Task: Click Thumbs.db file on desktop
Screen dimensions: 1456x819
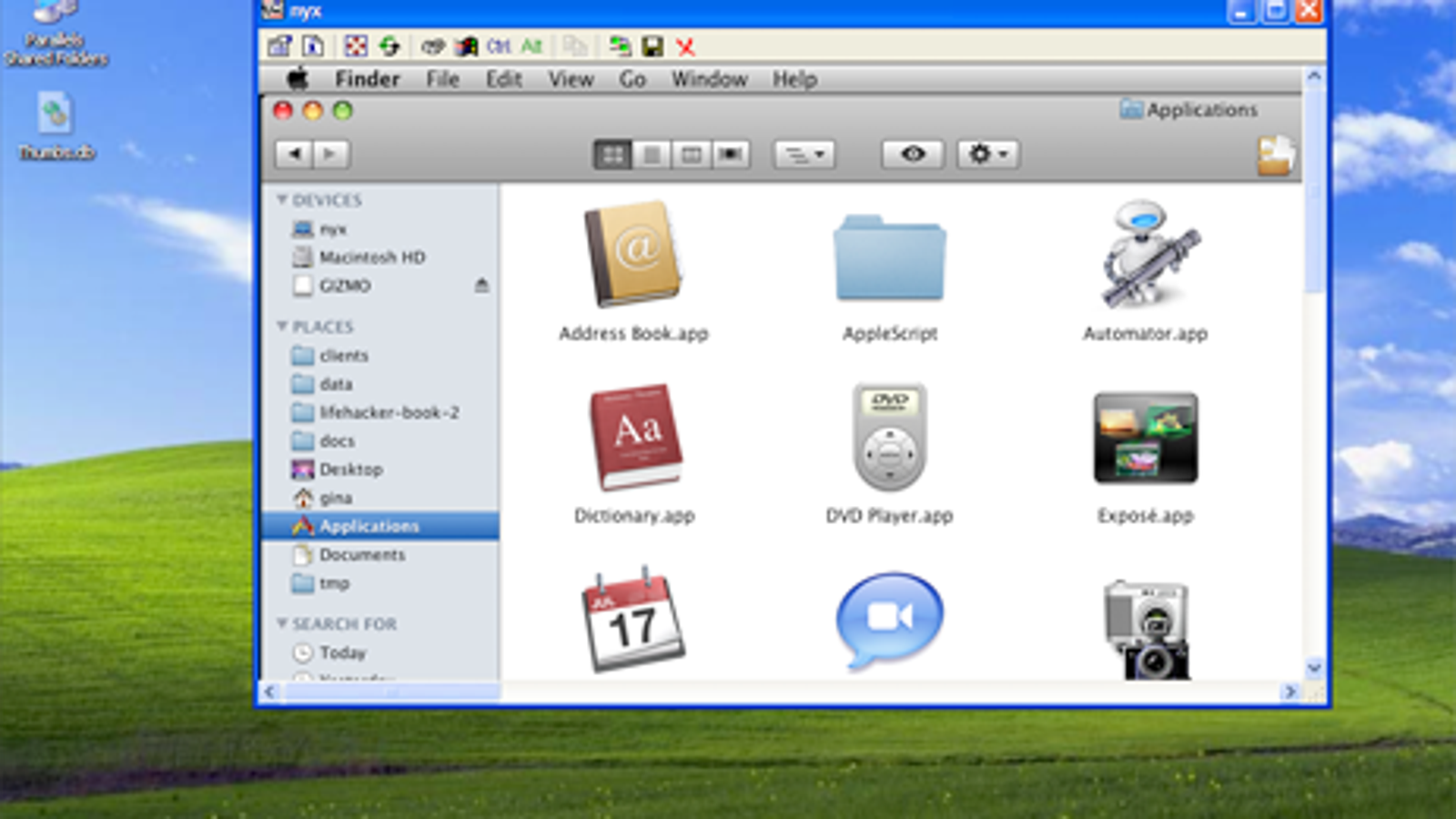Action: click(56, 126)
